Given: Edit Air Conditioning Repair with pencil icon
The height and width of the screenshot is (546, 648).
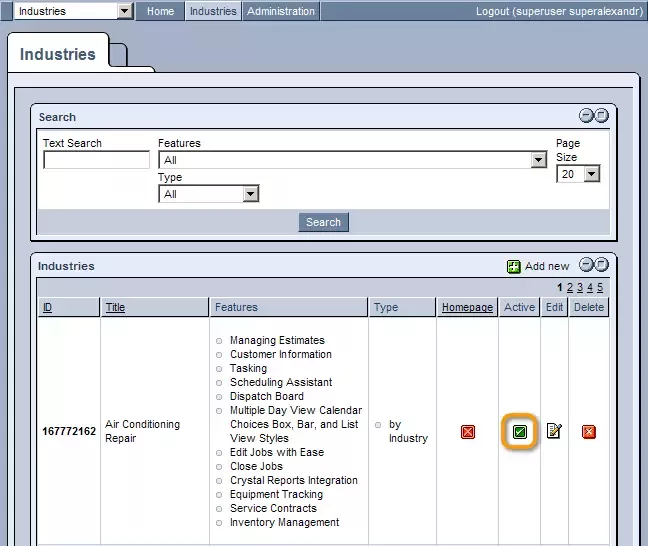Looking at the screenshot, I should [554, 431].
